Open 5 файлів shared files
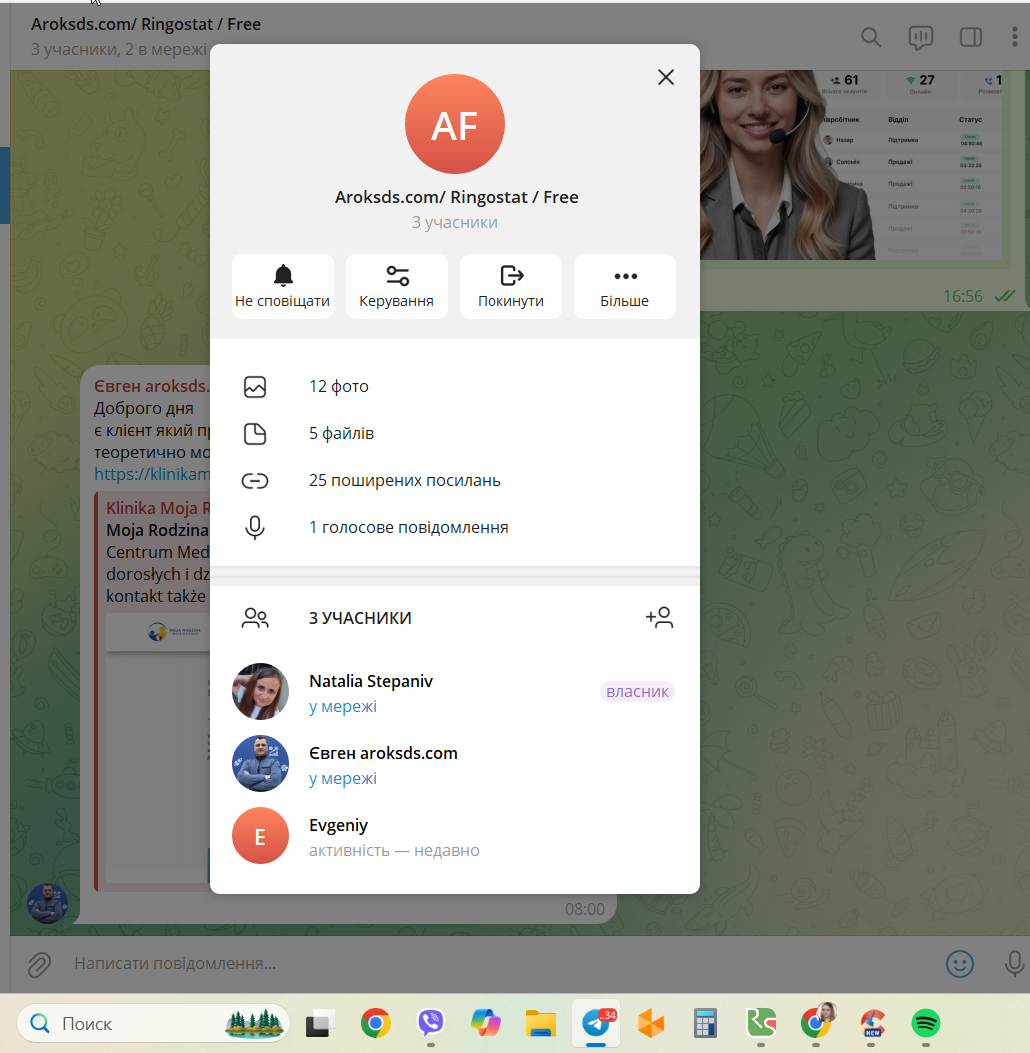1030x1053 pixels. coord(455,433)
